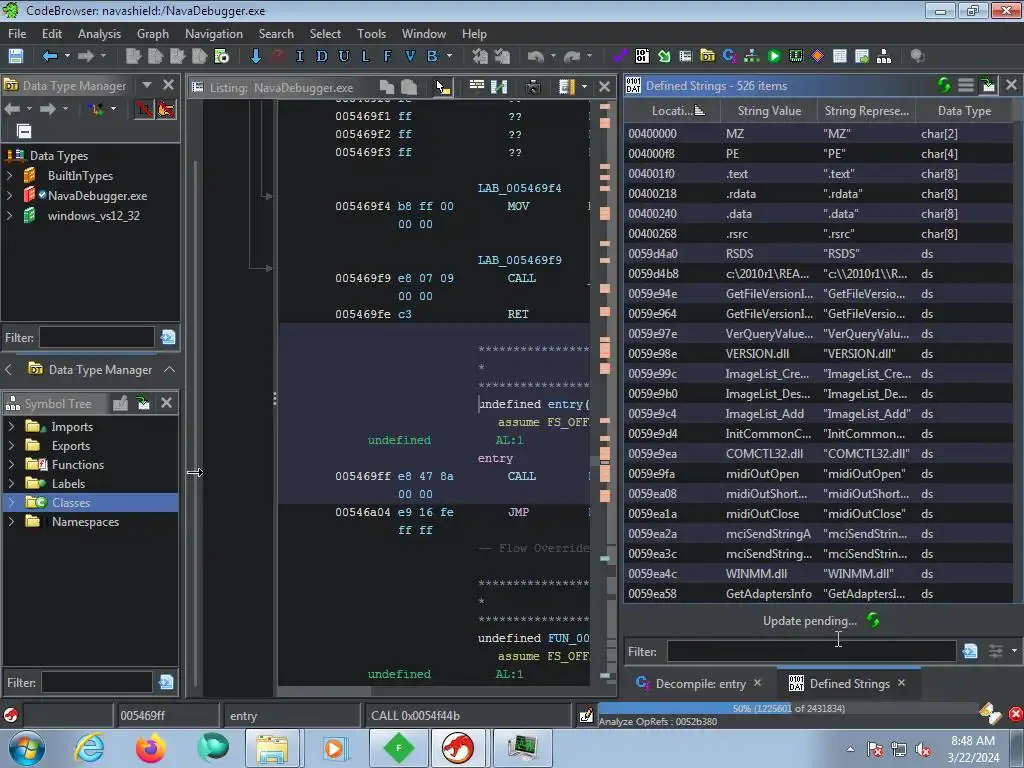Toggle selection navigation in Defined Strings panel
The image size is (1024, 768).
pos(987,85)
